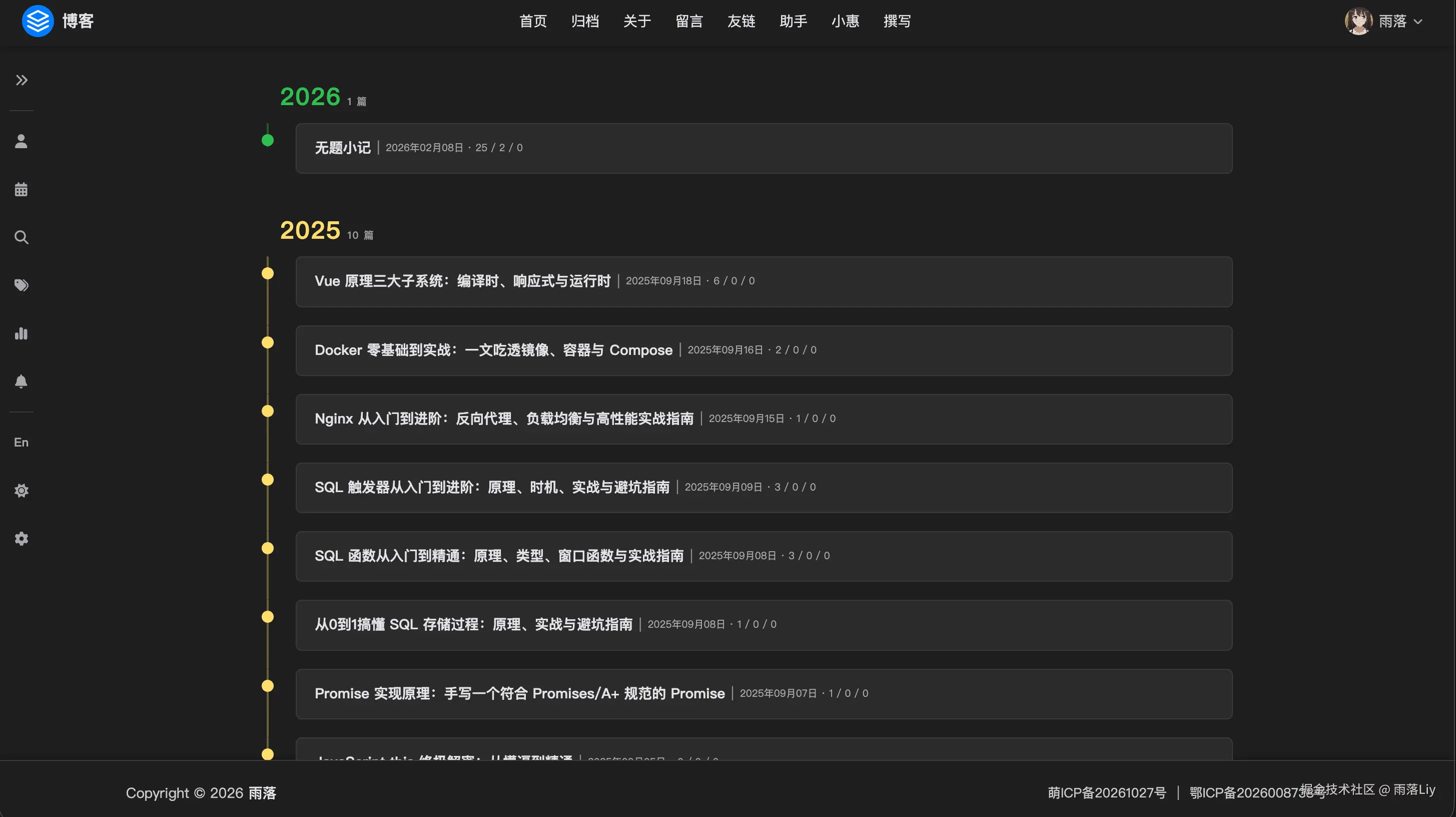Open the calendar sidebar icon
Viewport: 1456px width, 817px height.
[x=22, y=189]
